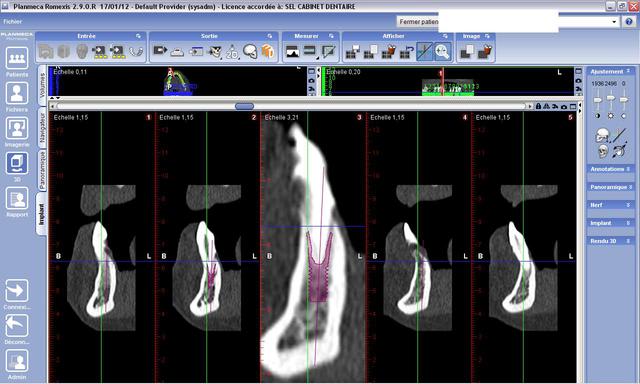Click the front-facing skull icon in Ajustement
The image size is (640, 384).
[x=603, y=152]
